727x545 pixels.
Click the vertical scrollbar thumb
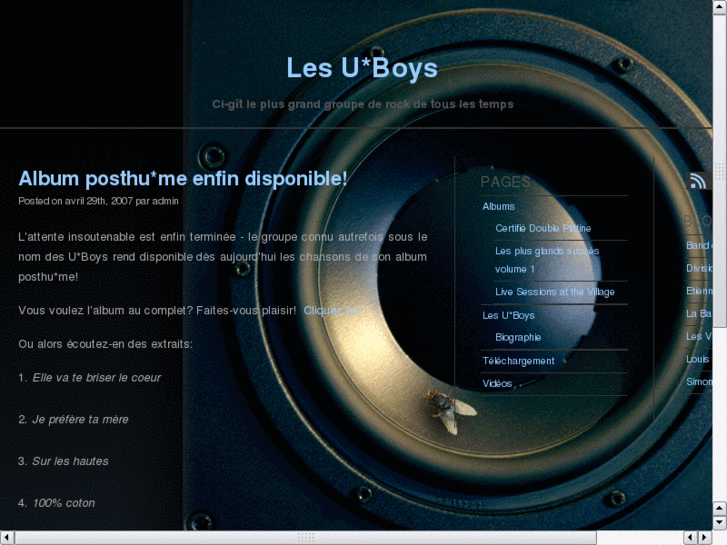click(x=719, y=171)
